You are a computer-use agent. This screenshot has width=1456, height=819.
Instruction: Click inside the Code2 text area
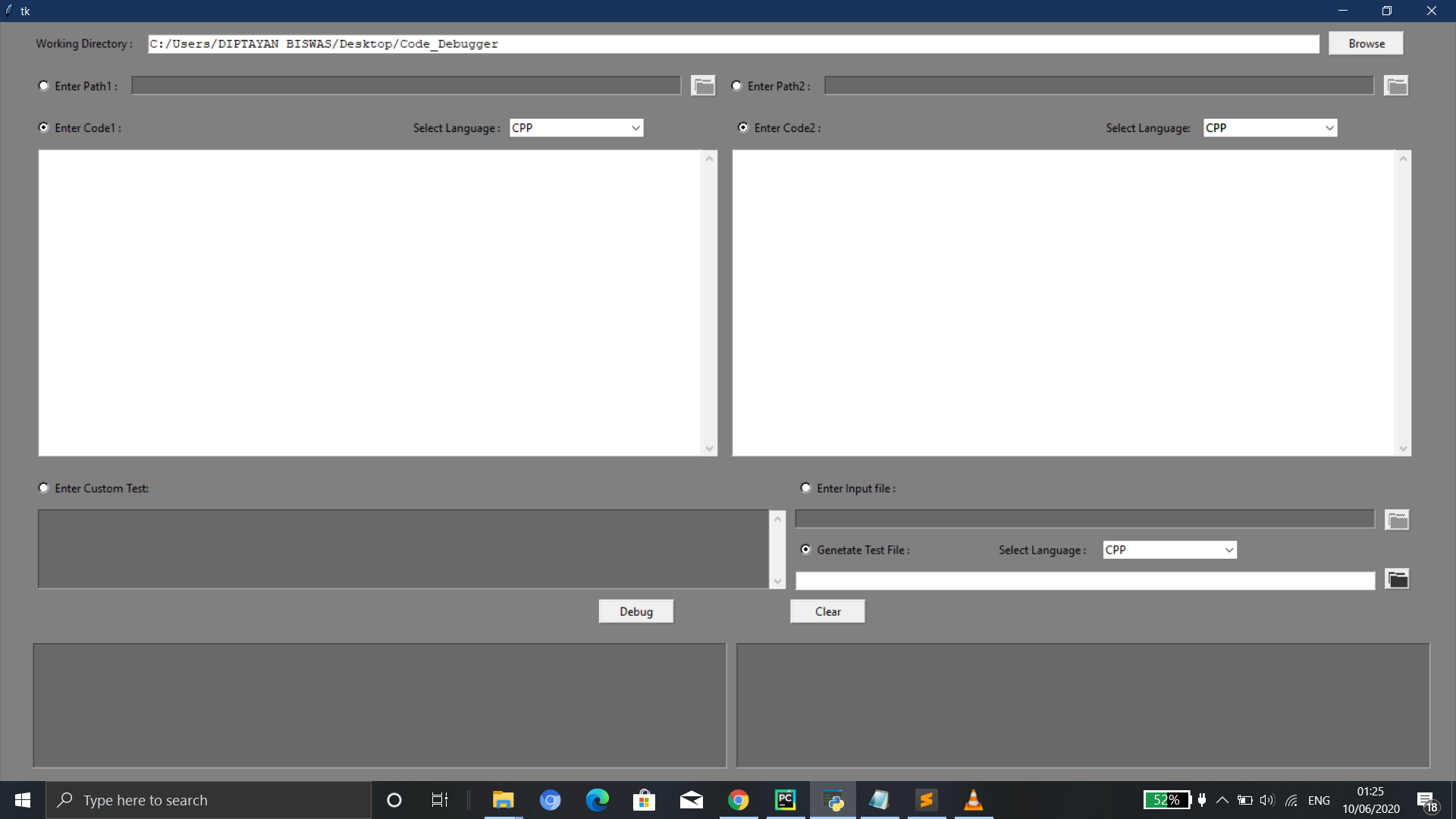click(1062, 303)
